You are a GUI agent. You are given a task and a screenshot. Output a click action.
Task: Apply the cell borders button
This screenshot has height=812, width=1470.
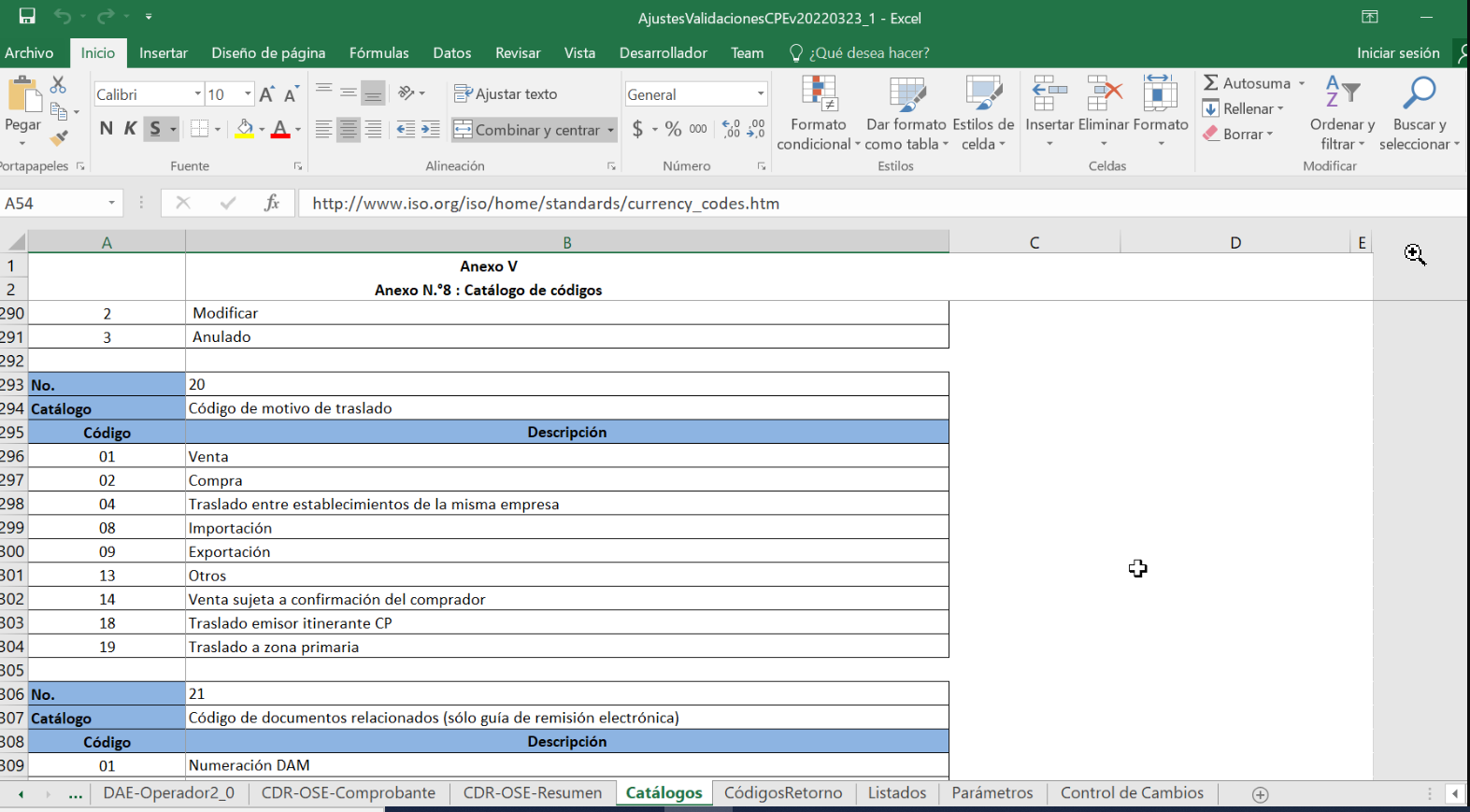199,129
